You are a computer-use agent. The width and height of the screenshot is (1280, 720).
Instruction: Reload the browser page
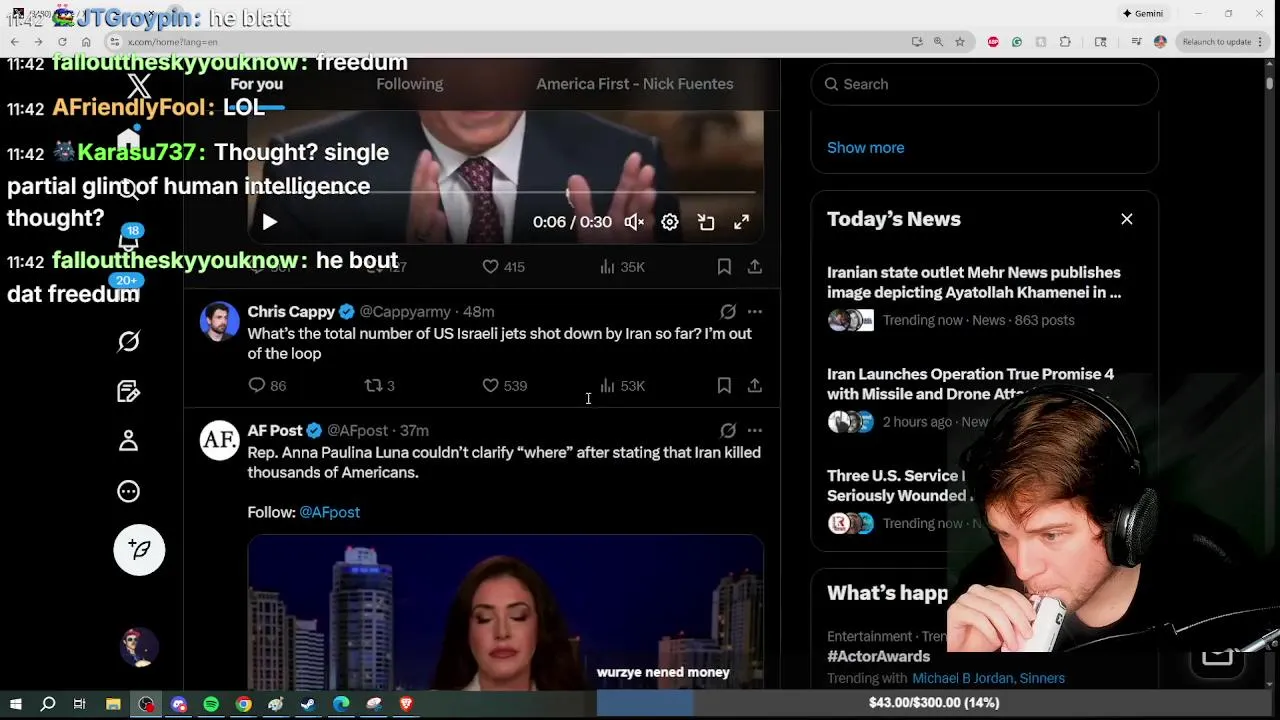(62, 42)
